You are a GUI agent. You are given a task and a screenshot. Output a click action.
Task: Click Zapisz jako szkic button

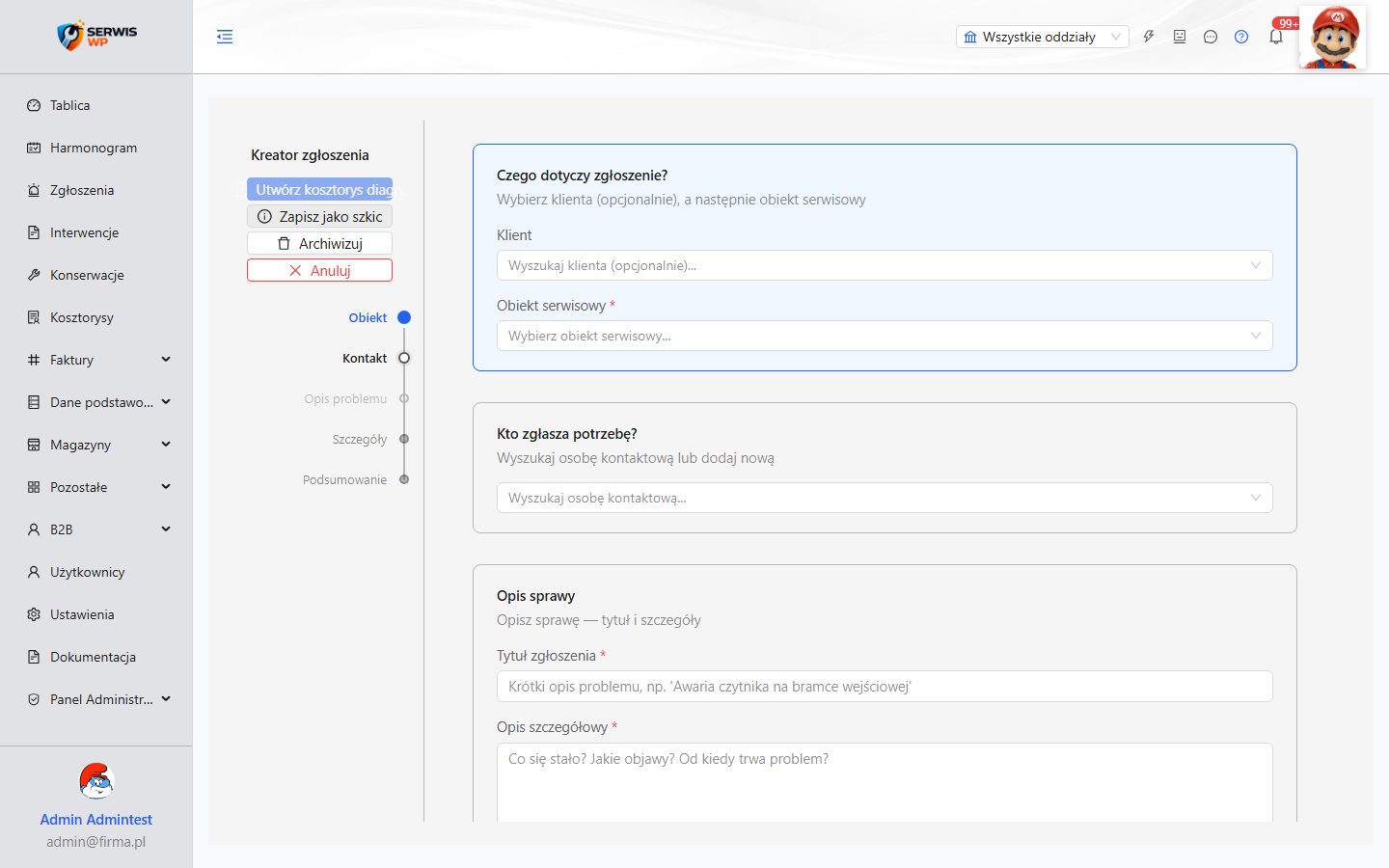[x=319, y=216]
